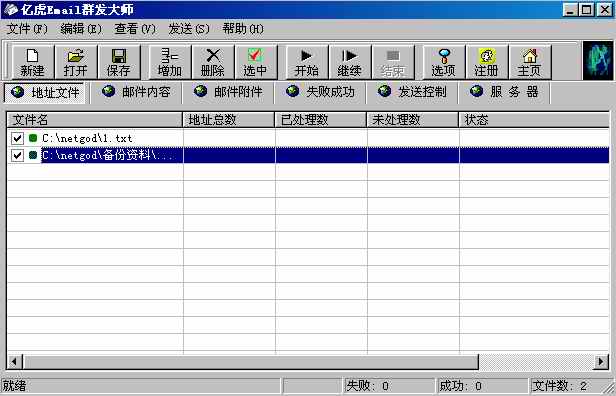Switch to the 邮件内容 tab
This screenshot has height=396, width=616.
click(x=136, y=92)
